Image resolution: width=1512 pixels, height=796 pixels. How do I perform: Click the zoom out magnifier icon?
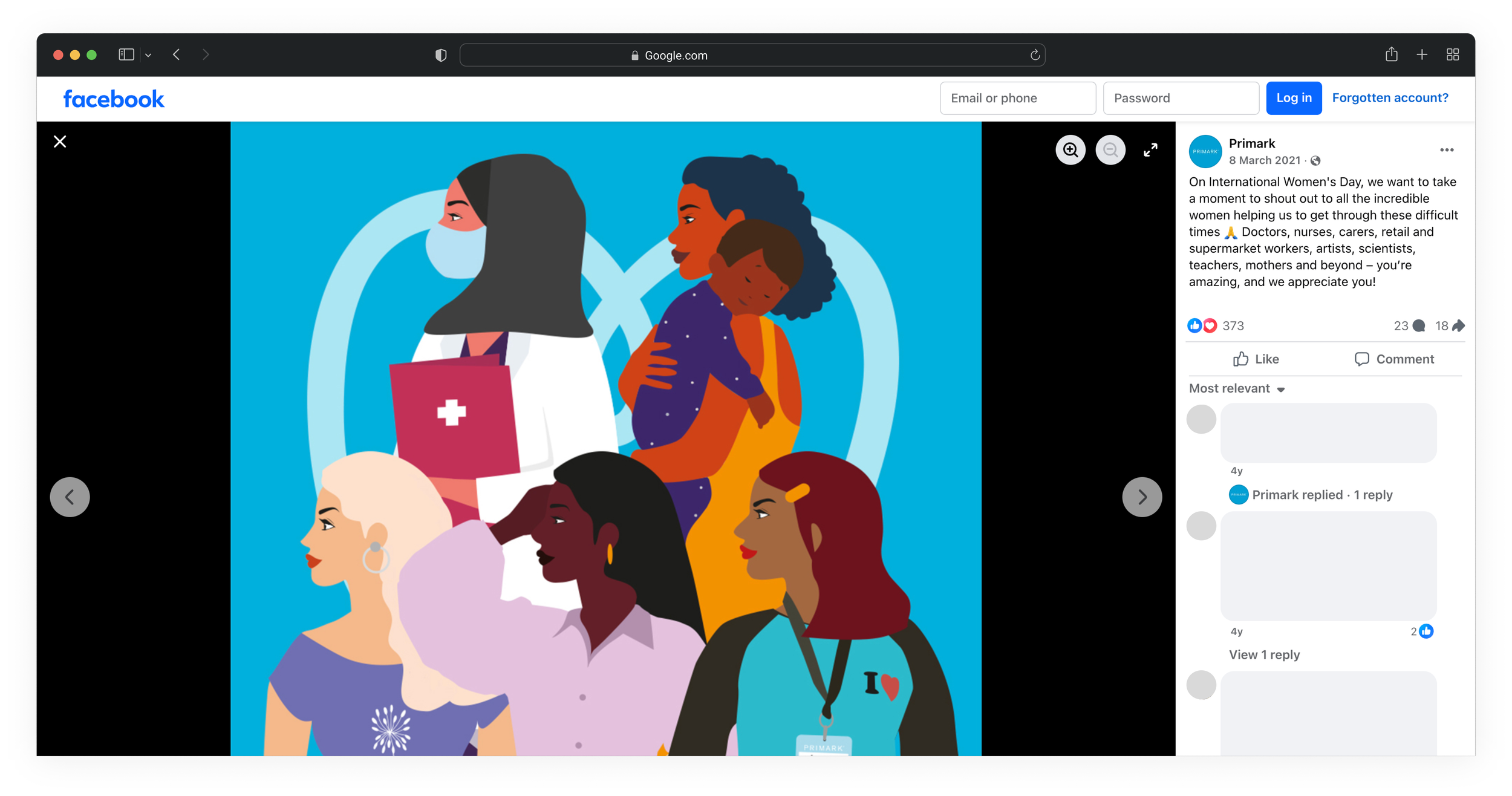coord(1110,150)
